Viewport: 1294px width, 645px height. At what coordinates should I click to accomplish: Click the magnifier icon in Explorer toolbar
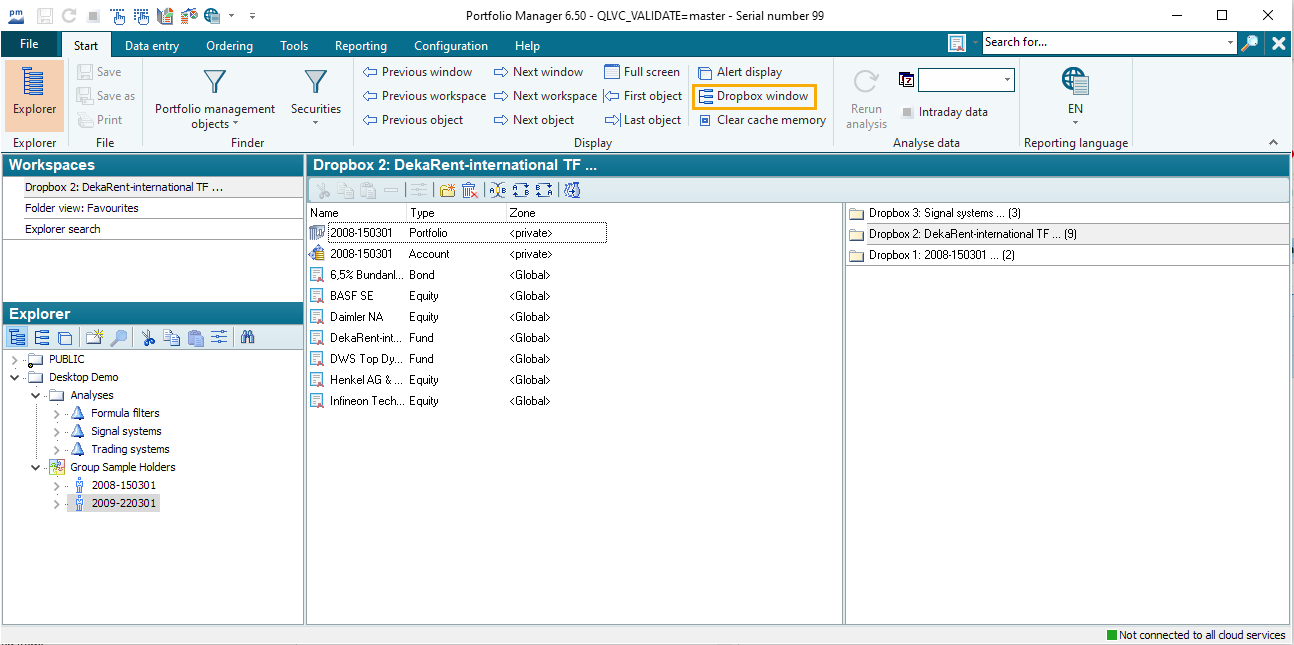click(x=118, y=338)
